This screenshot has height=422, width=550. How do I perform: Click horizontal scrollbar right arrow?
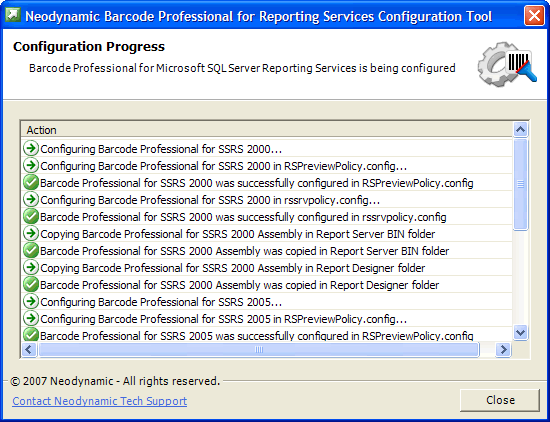click(503, 349)
